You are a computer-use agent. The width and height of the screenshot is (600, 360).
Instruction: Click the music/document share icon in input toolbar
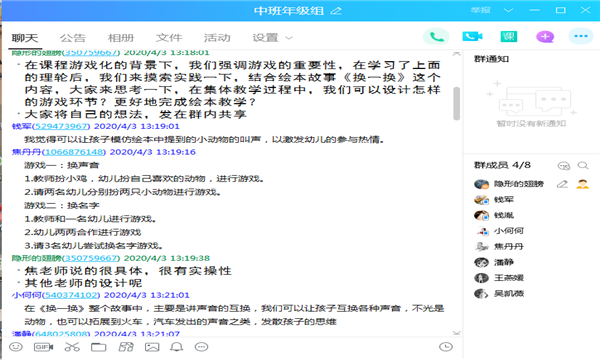126,347
